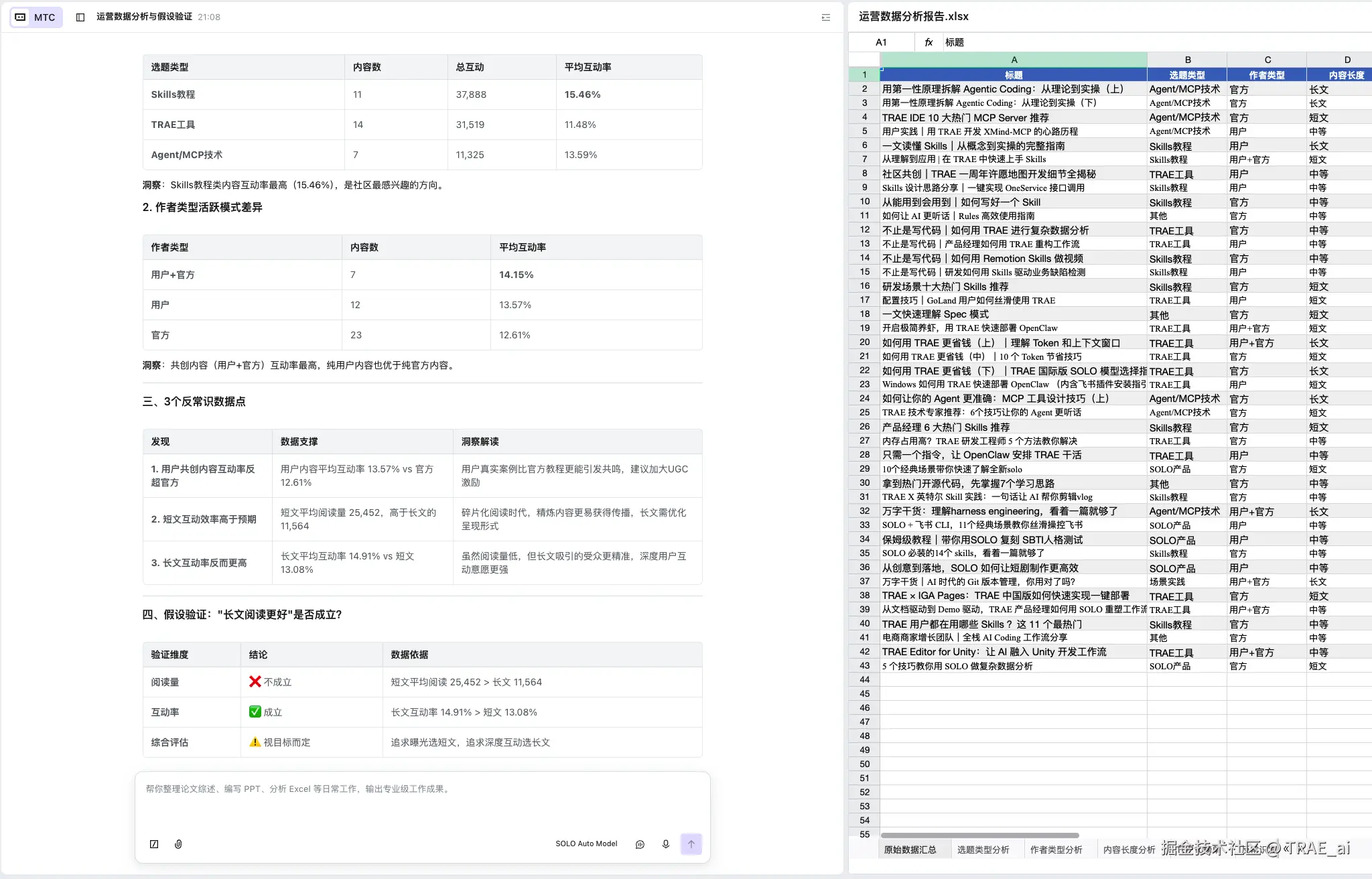Viewport: 1372px width, 879px height.
Task: Click the 作者类型 header cell in C1
Action: coord(1267,75)
